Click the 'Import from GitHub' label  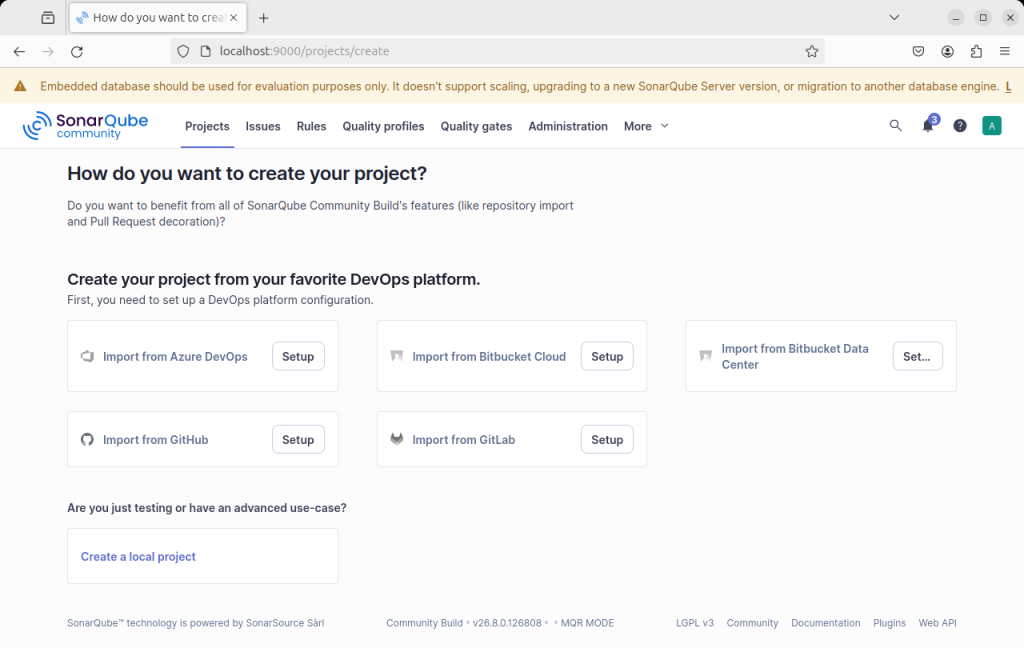155,440
